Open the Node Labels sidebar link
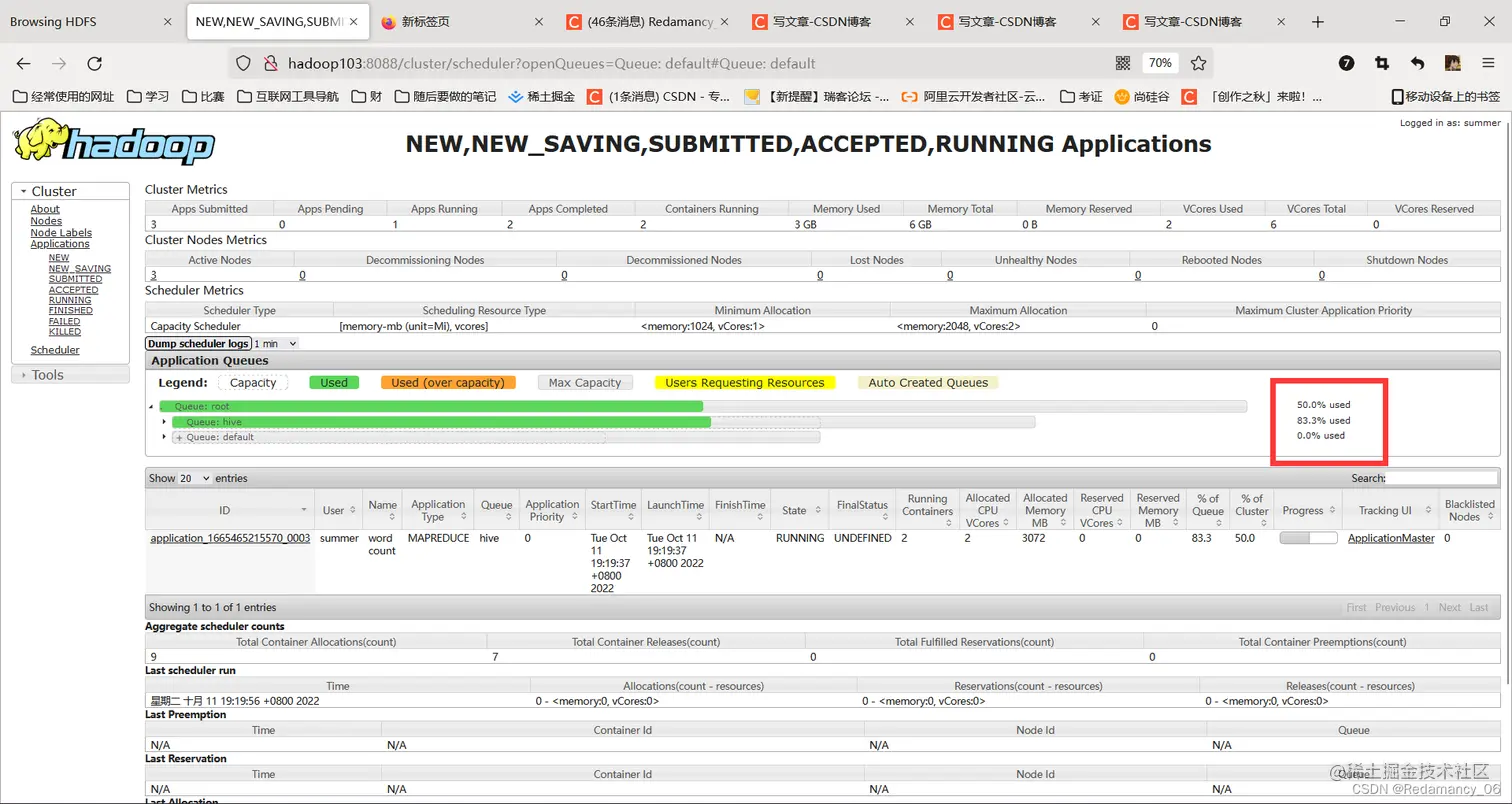1512x804 pixels. (61, 233)
